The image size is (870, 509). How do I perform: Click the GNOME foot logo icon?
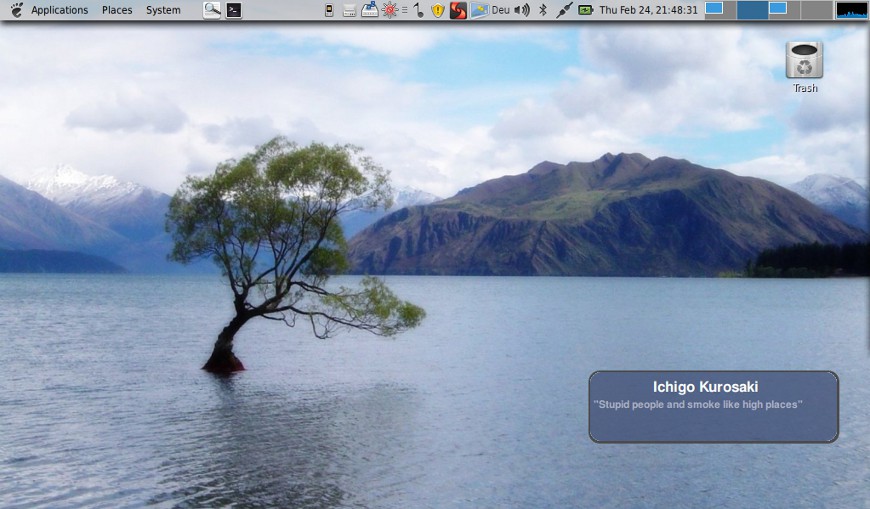[17, 10]
